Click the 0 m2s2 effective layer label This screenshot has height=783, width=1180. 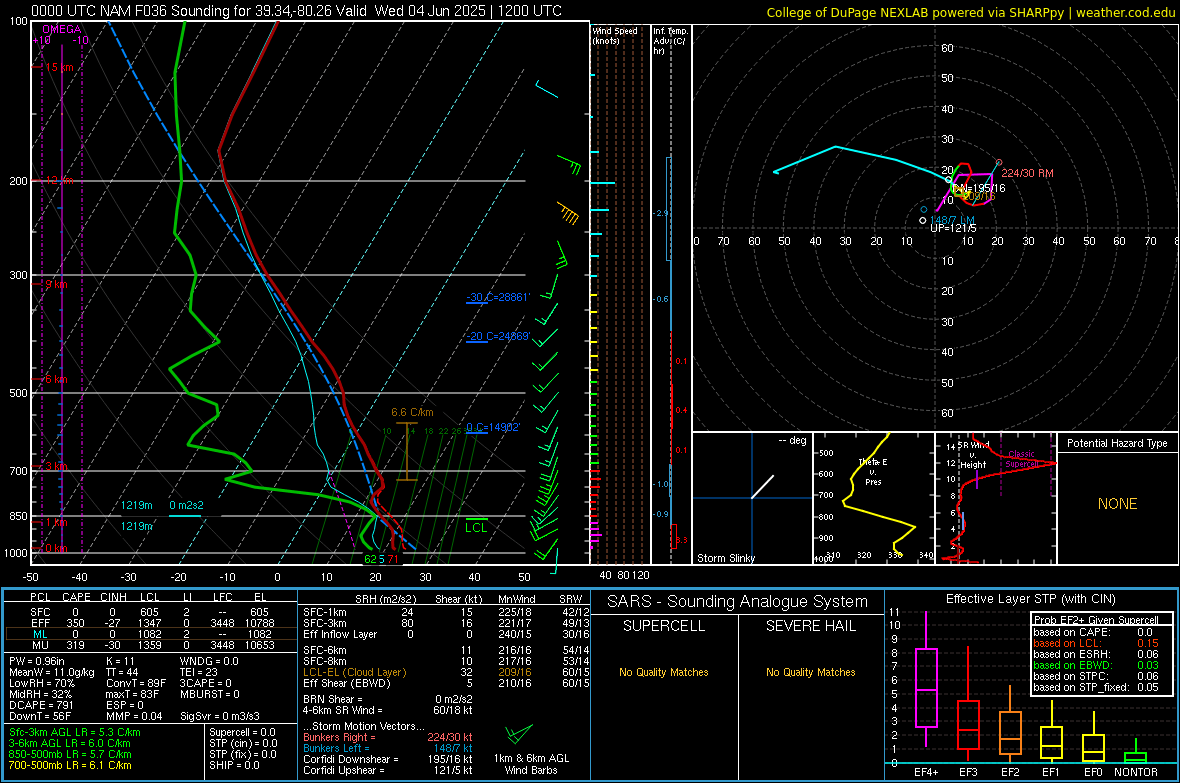click(186, 505)
